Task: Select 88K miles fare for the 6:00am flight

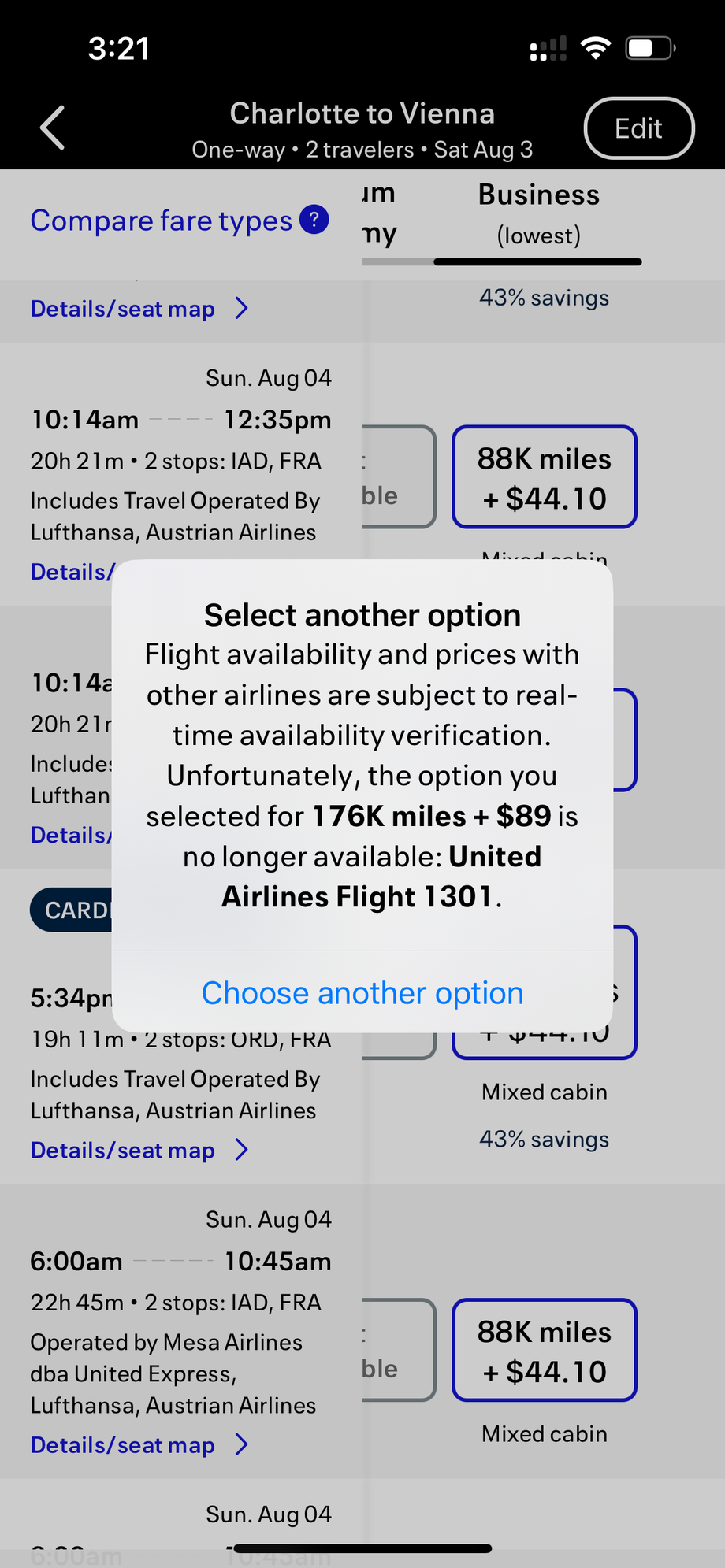Action: (544, 1351)
